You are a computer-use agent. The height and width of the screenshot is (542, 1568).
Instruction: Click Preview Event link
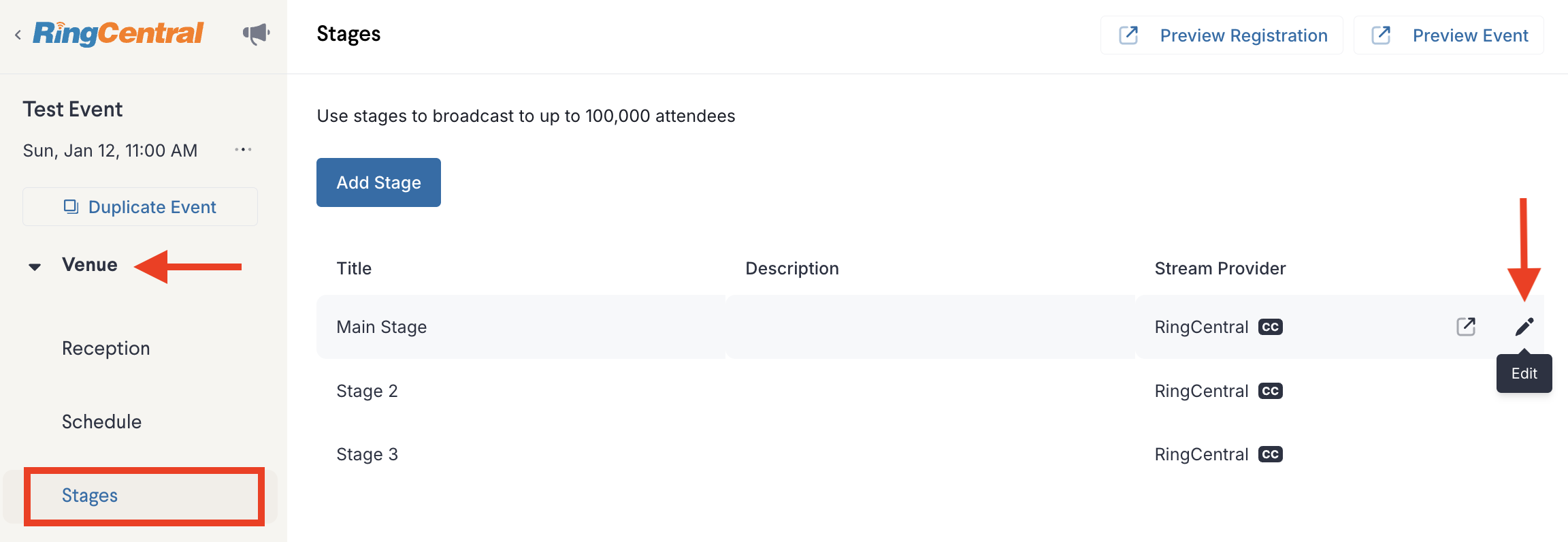tap(1448, 35)
